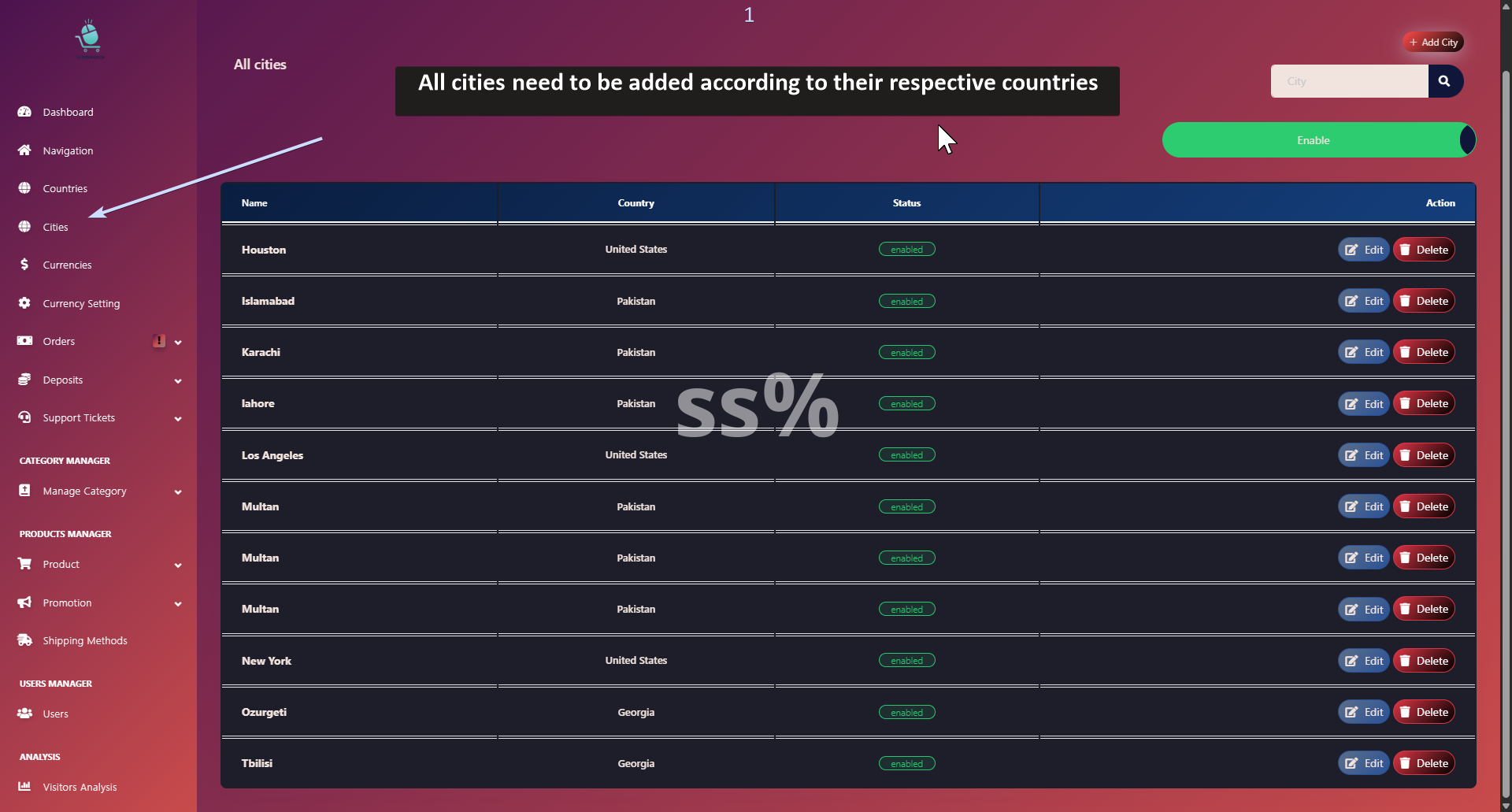1512x812 pixels.
Task: Click the Shipping Methods truck icon
Action: pos(24,640)
